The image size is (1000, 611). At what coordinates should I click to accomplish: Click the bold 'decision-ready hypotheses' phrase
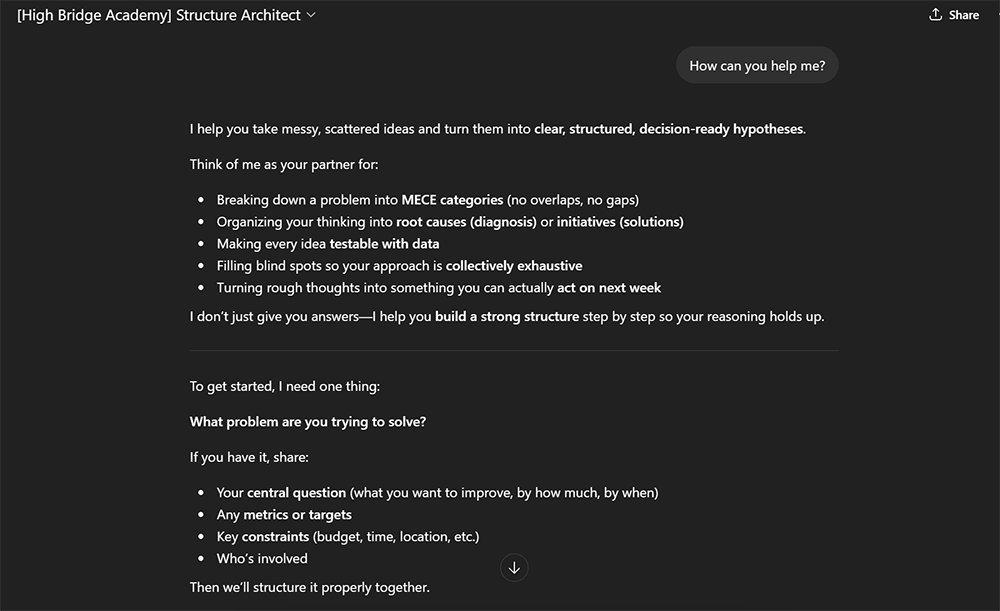720,129
